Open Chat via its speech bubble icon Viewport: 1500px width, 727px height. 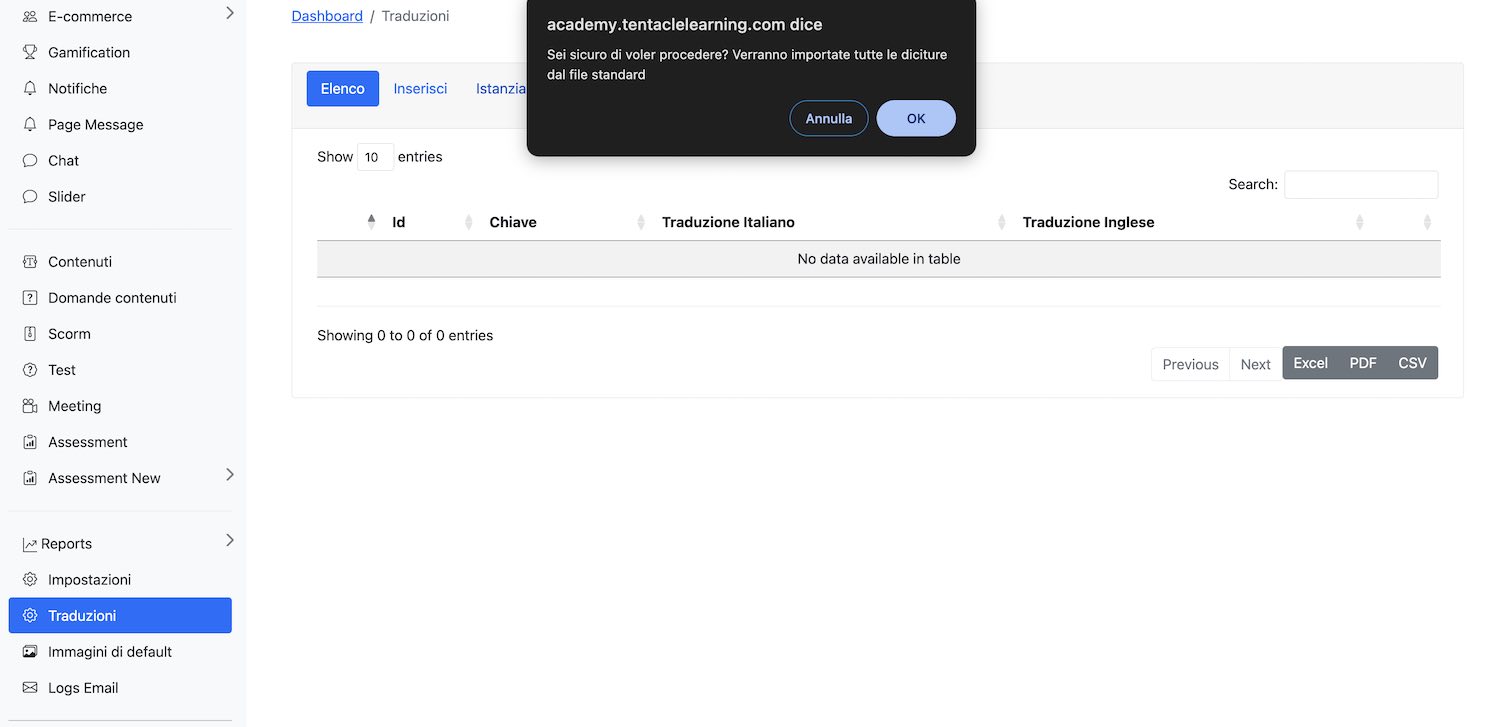tap(30, 160)
